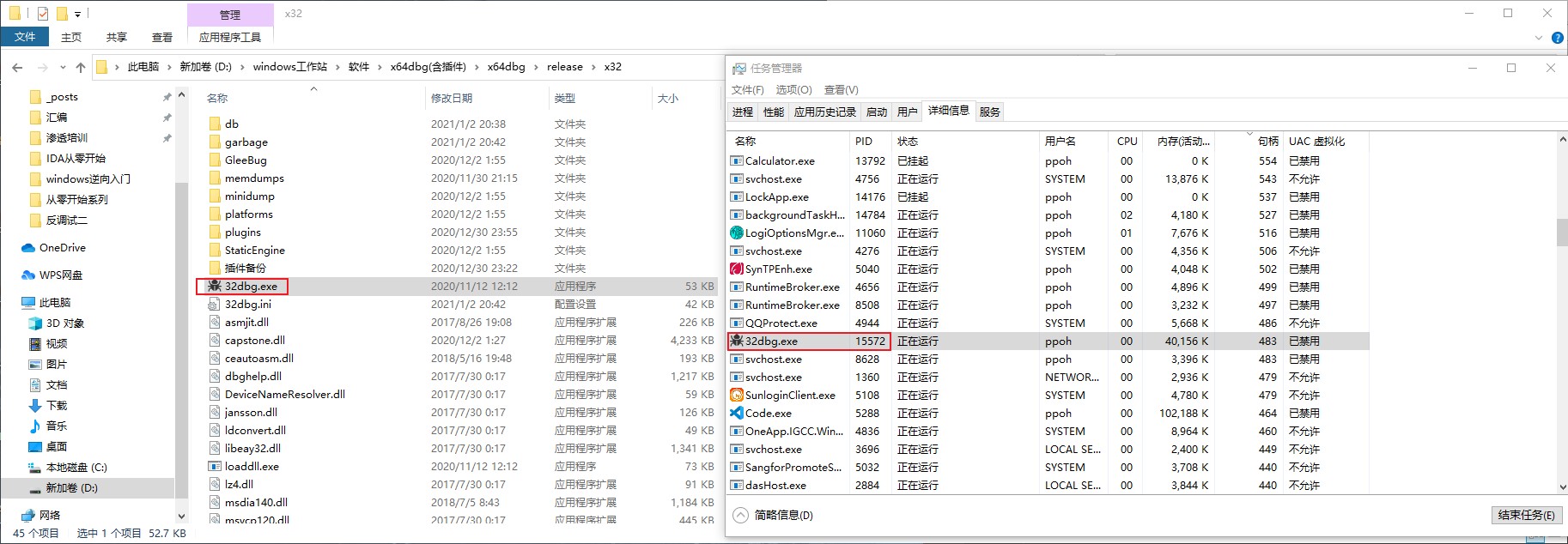Collapse Task Manager with 简略信息 arrow
This screenshot has height=544, width=1568.
740,515
